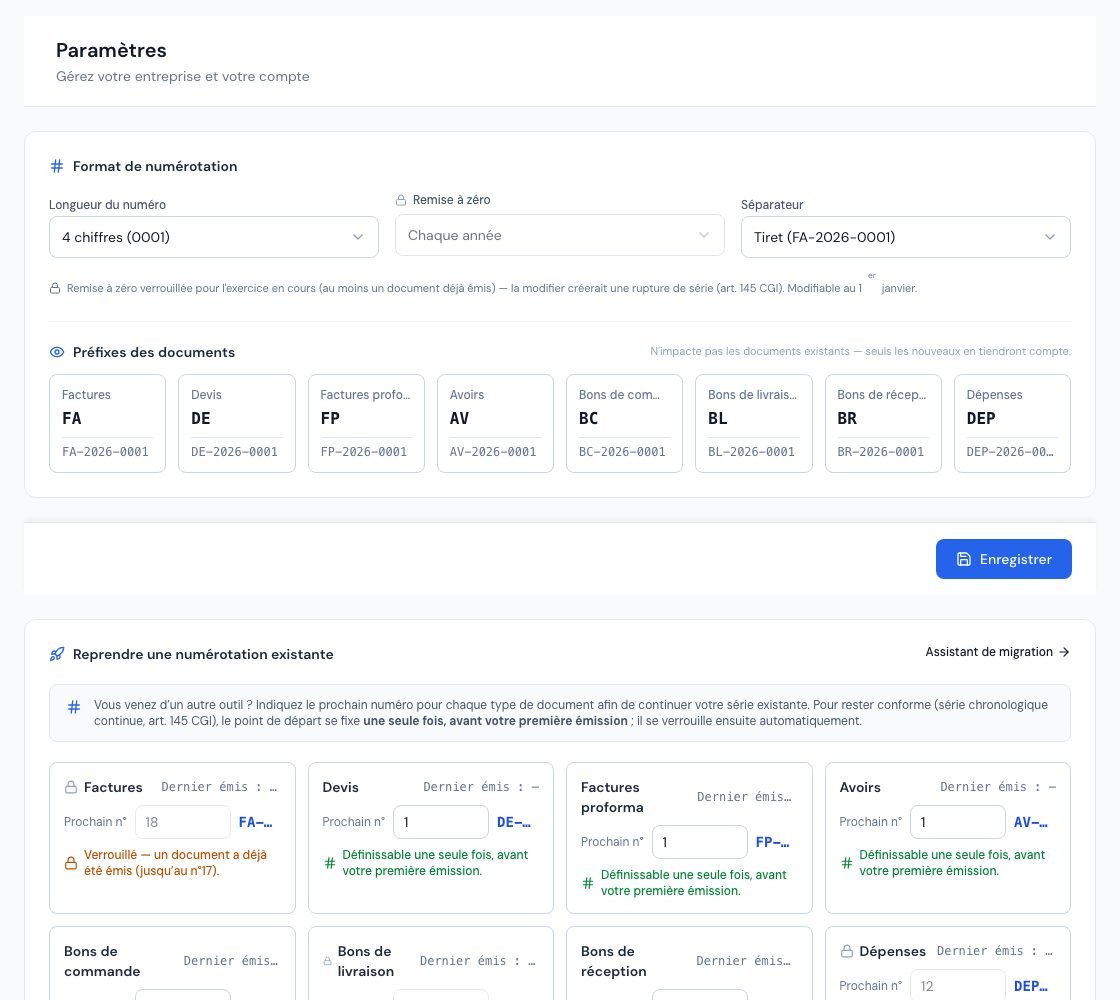Click the Paramètres page heading
The height and width of the screenshot is (1000, 1120).
pyautogui.click(x=111, y=50)
